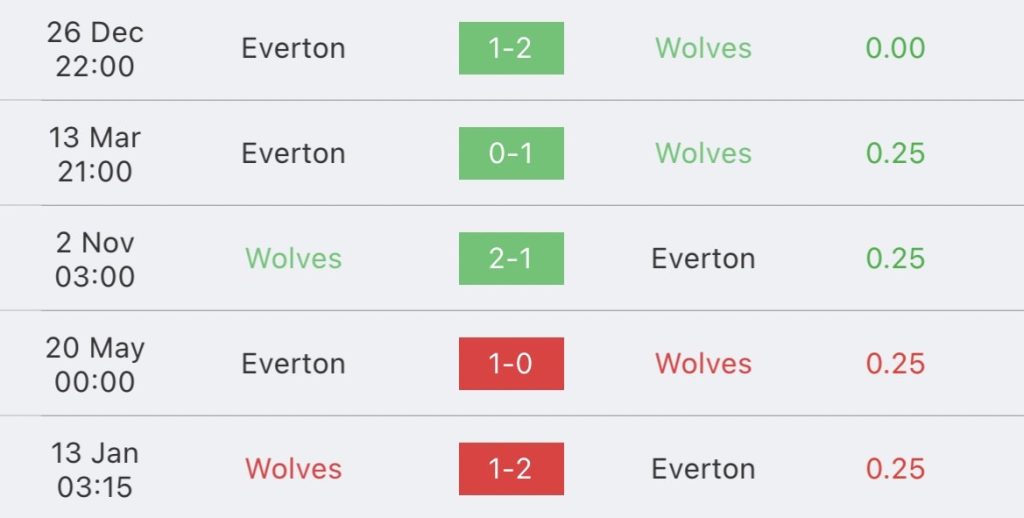The width and height of the screenshot is (1024, 518).
Task: Click the 26 Dec 22:00 date
Action: click(95, 48)
